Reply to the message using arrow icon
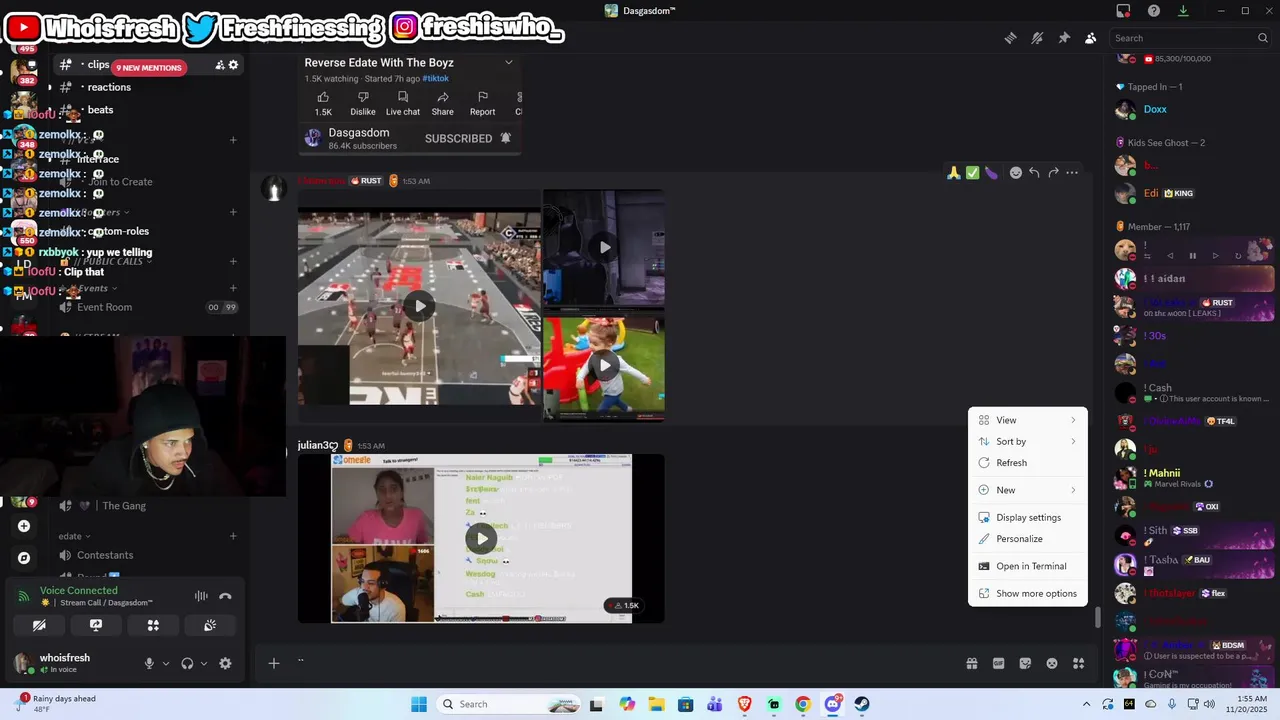1280x720 pixels. (x=1034, y=173)
